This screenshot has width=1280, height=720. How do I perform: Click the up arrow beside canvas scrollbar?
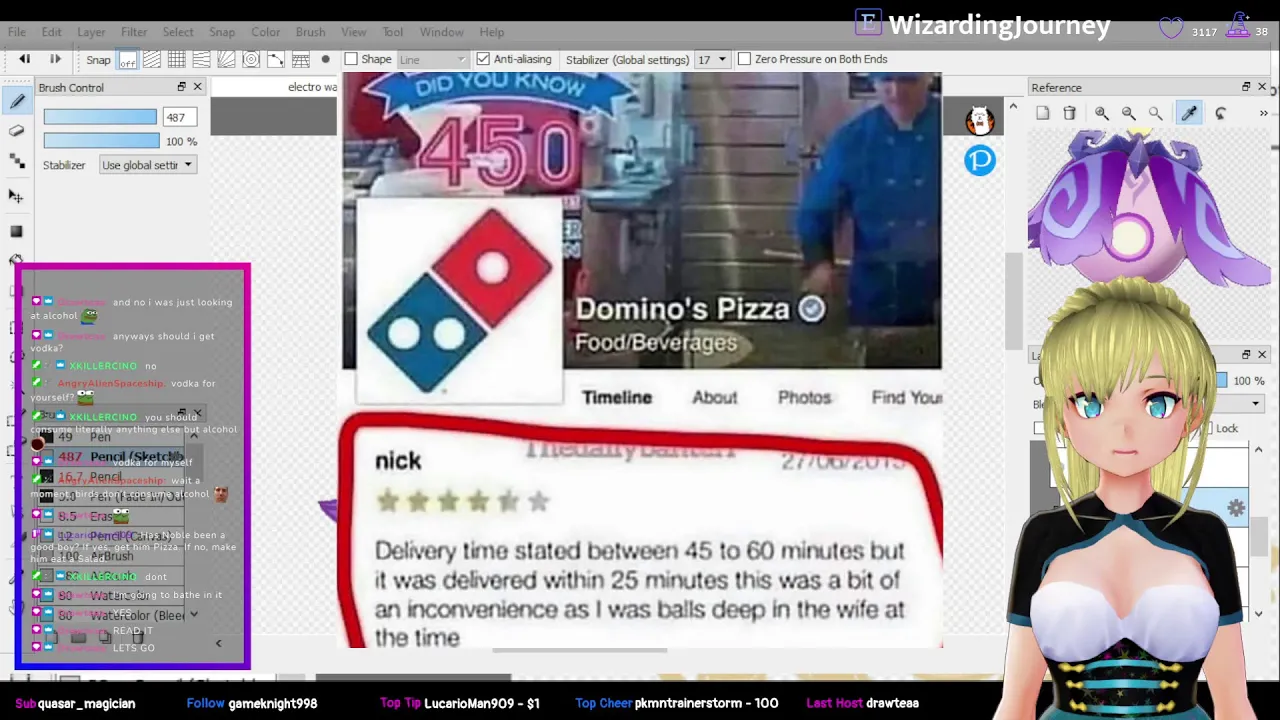pos(1013,106)
